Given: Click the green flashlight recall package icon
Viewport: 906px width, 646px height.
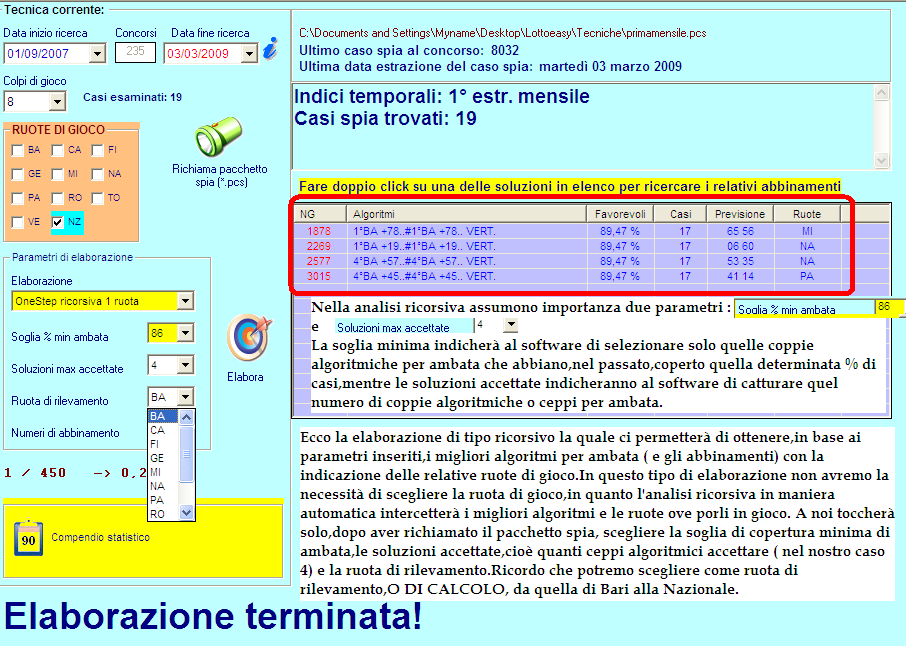Looking at the screenshot, I should tap(218, 136).
